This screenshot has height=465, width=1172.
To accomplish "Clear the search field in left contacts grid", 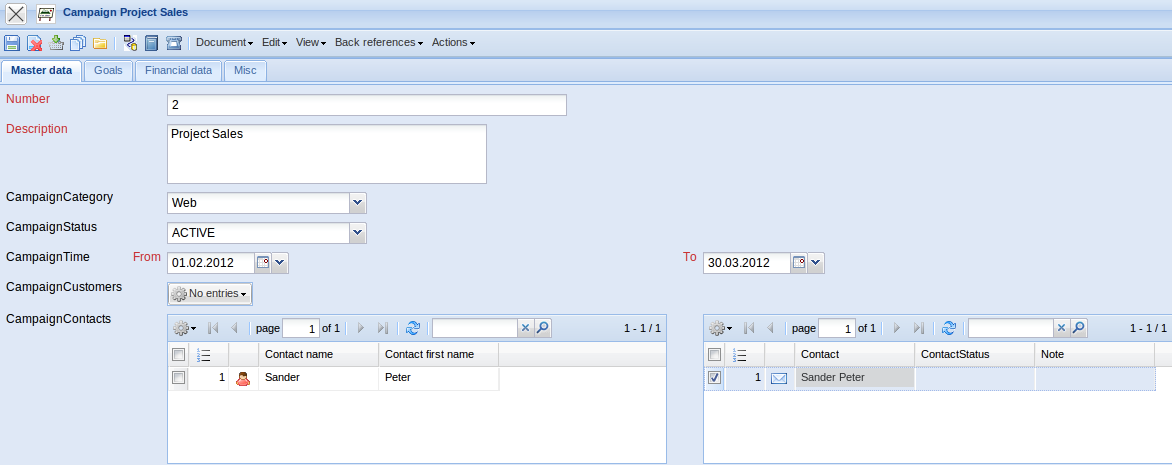I will pyautogui.click(x=525, y=328).
